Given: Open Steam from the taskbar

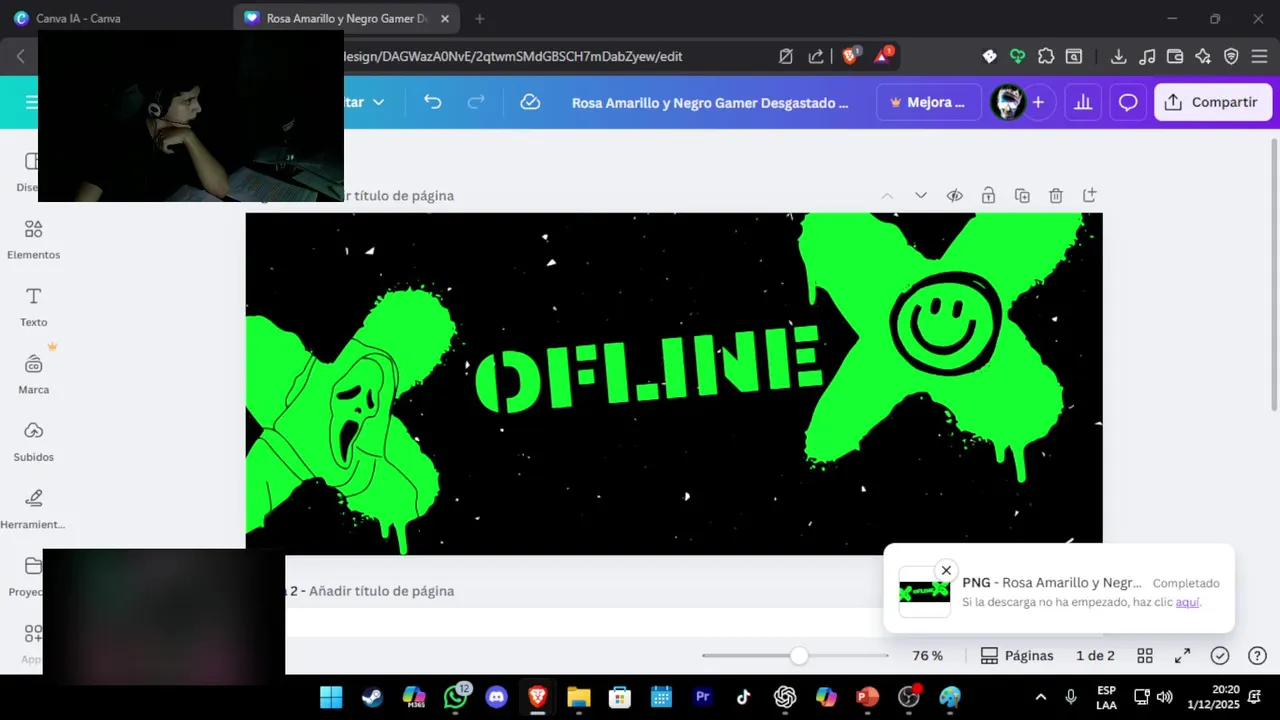Looking at the screenshot, I should (372, 697).
